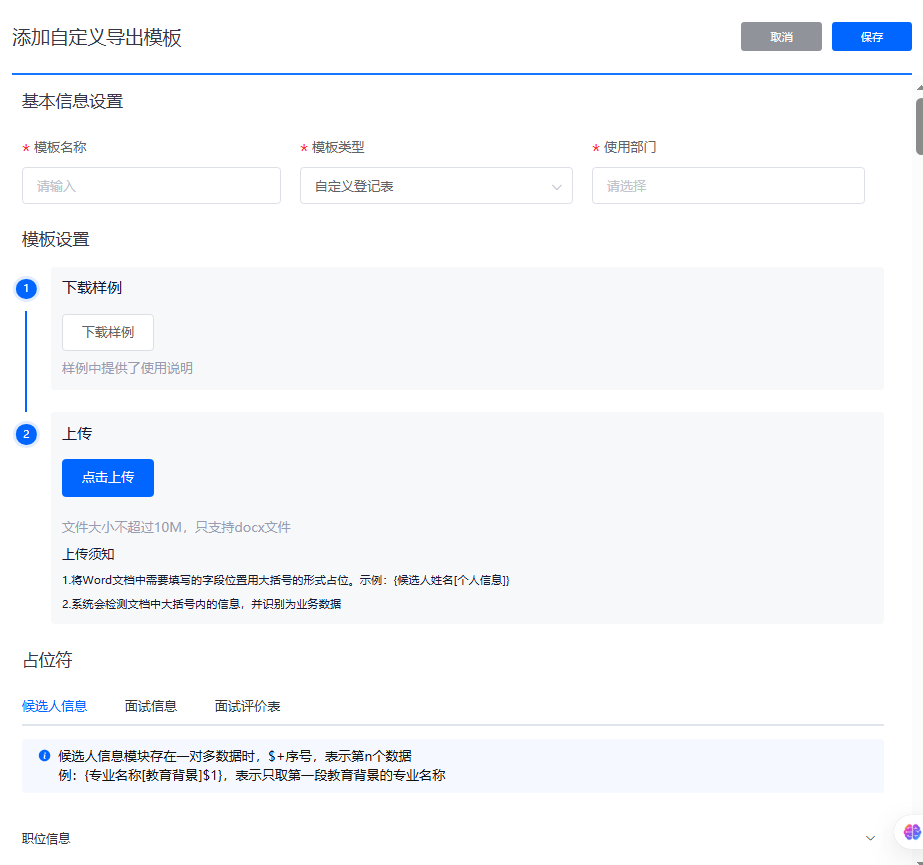This screenshot has width=923, height=865.
Task: Open the 使用部门 selection field
Action: point(728,185)
